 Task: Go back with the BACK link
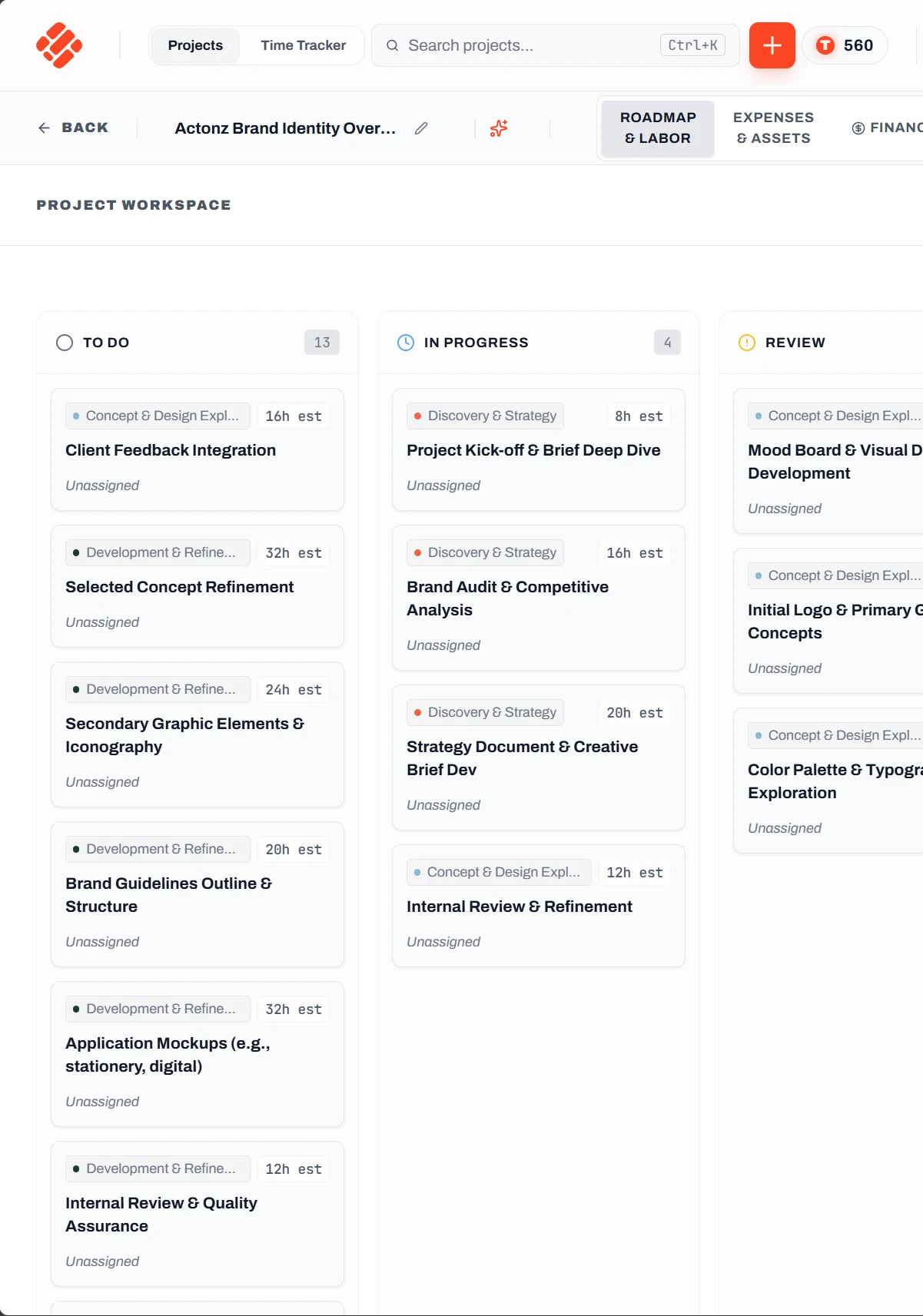74,128
